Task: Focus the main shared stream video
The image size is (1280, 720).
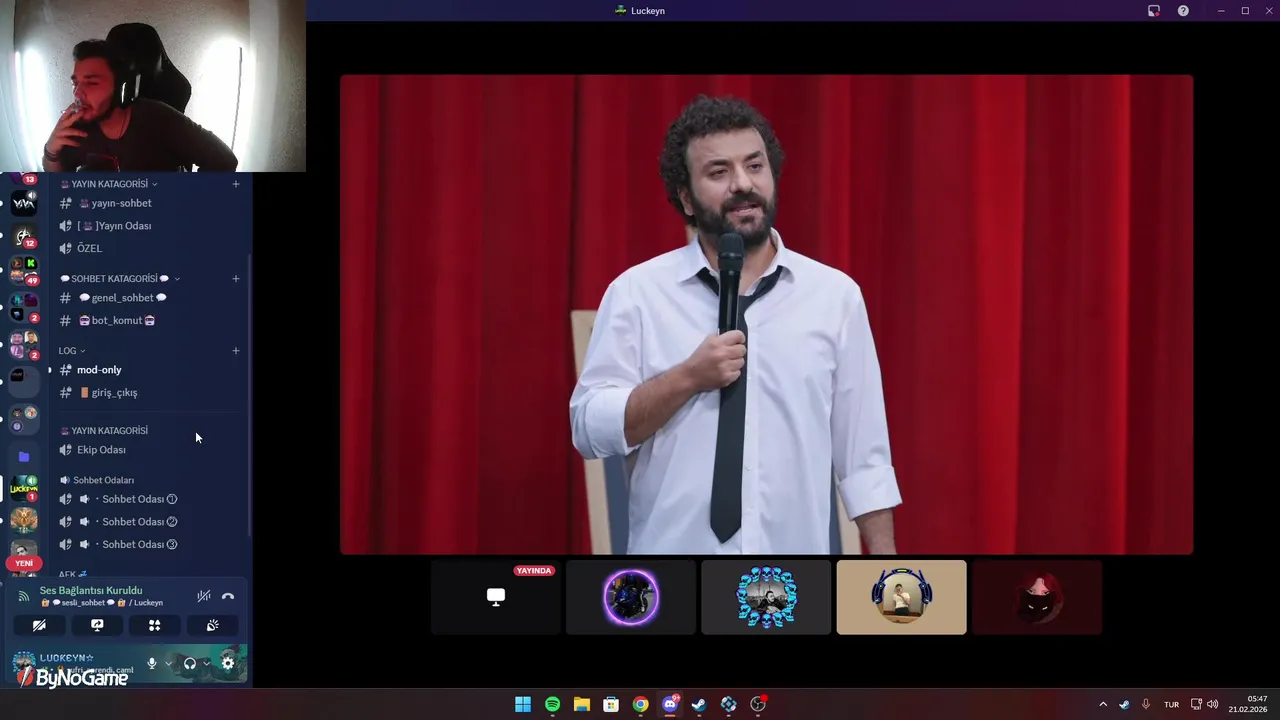Action: click(x=766, y=314)
